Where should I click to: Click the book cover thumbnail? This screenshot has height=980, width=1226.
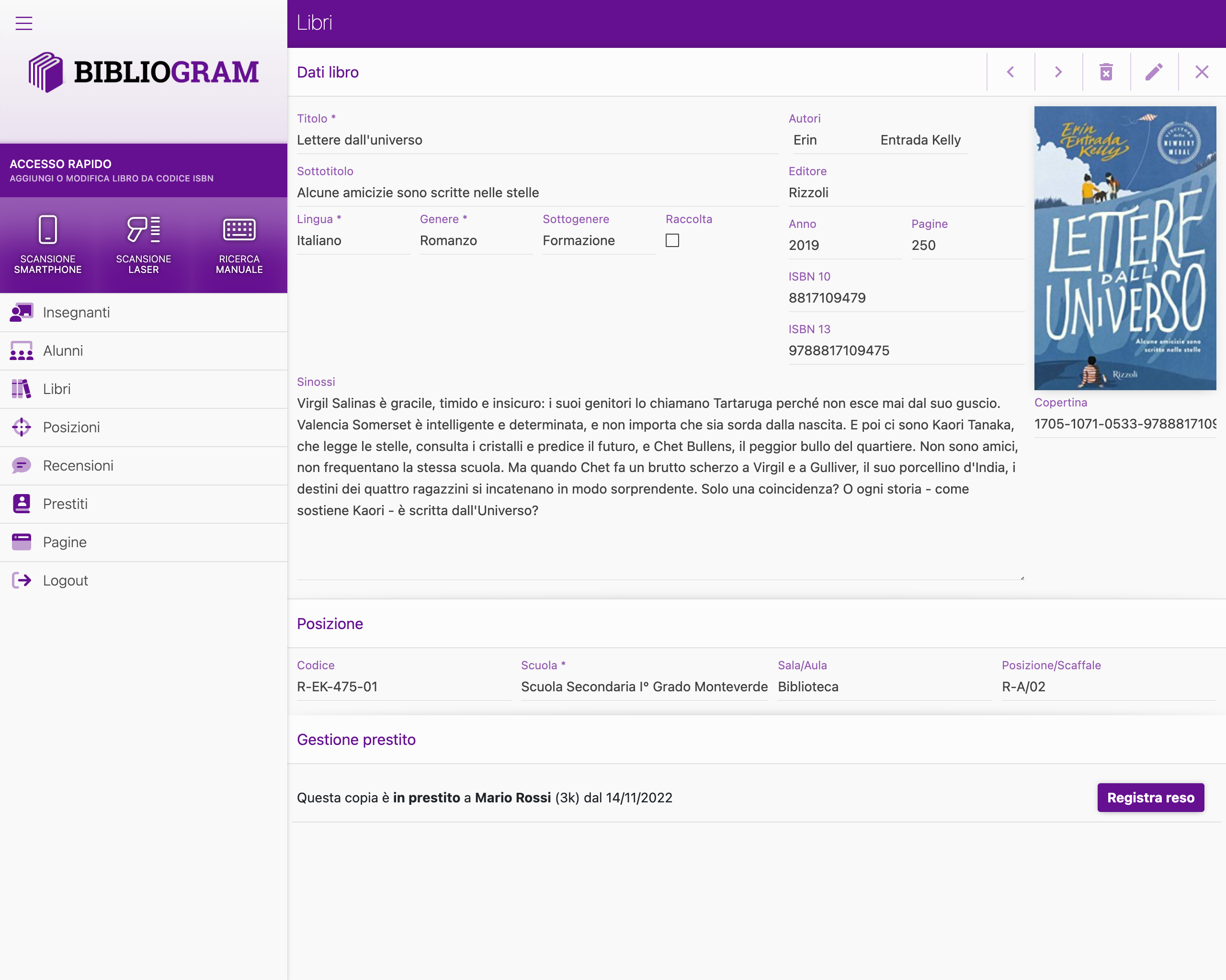click(1125, 248)
